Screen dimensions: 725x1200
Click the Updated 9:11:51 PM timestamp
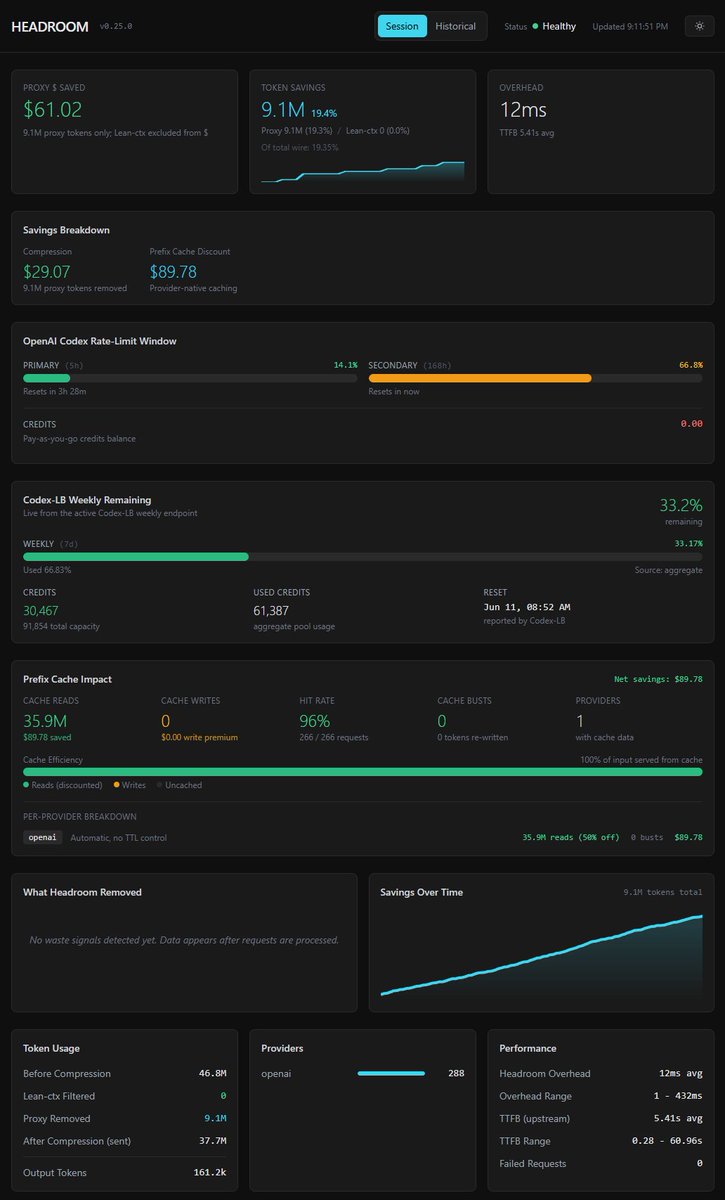coord(630,26)
